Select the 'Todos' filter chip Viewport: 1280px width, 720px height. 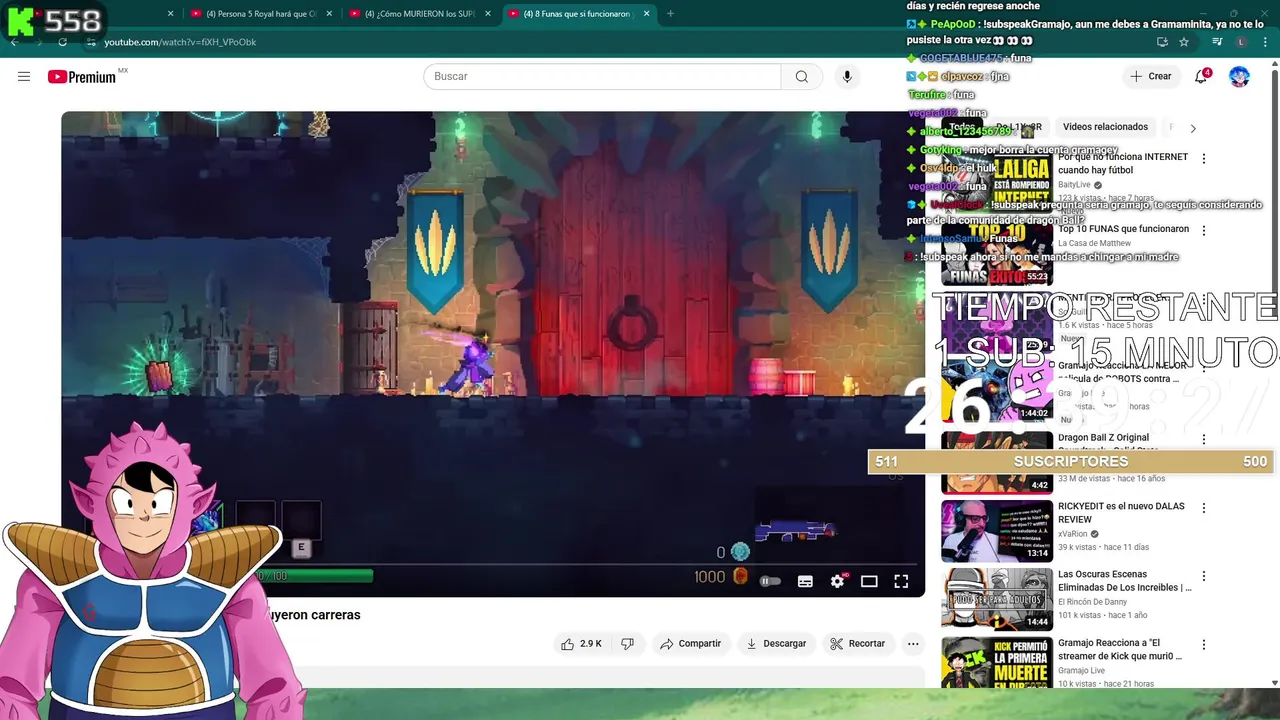pyautogui.click(x=962, y=127)
